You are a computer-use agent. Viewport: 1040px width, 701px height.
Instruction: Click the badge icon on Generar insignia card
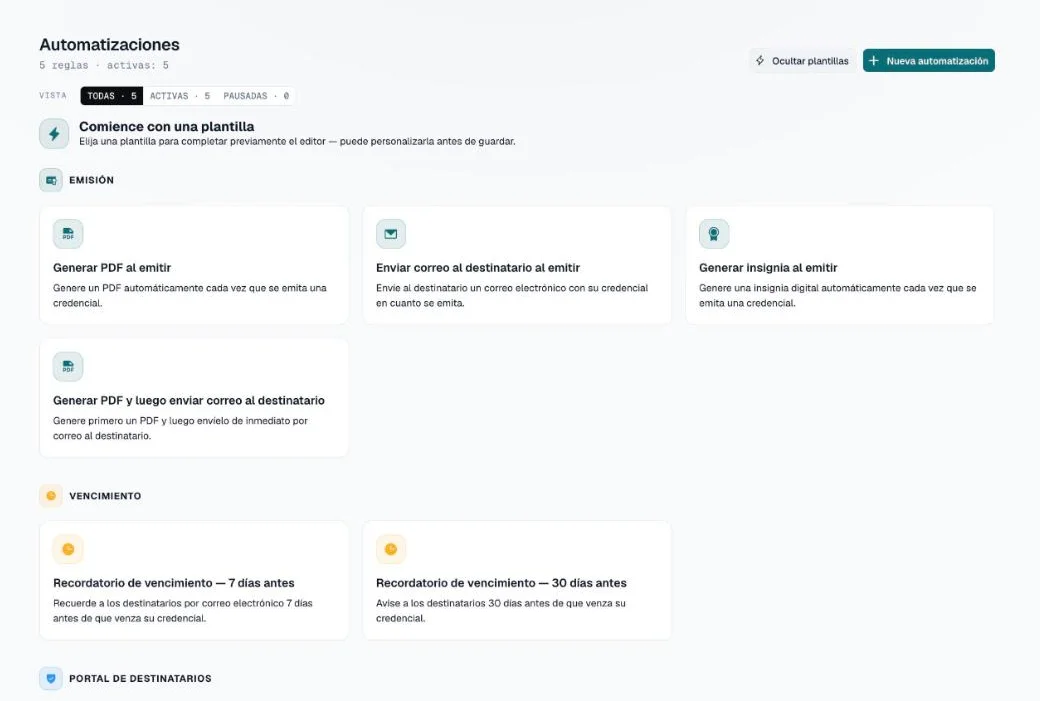point(714,234)
